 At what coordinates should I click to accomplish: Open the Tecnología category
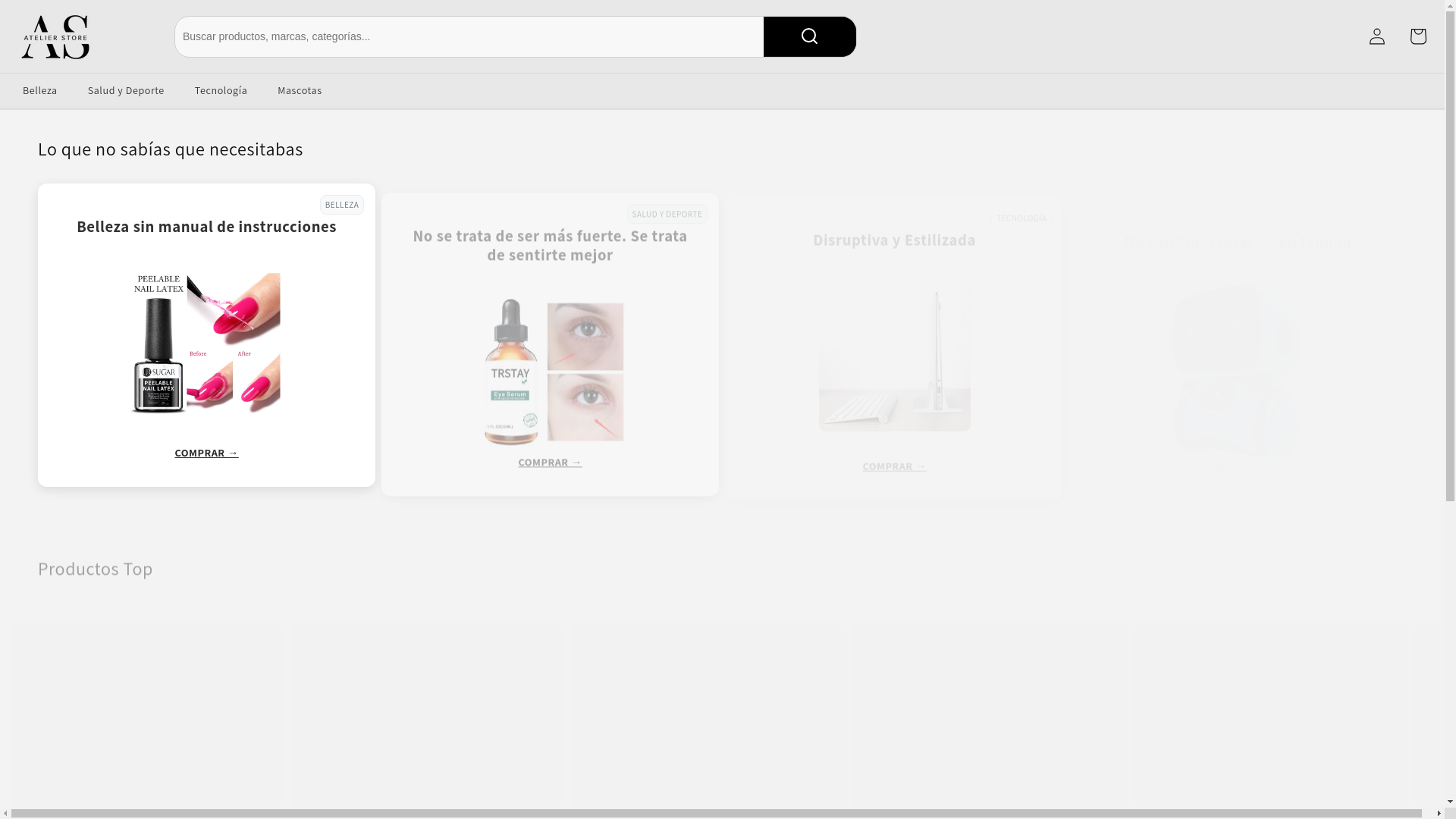[x=221, y=90]
